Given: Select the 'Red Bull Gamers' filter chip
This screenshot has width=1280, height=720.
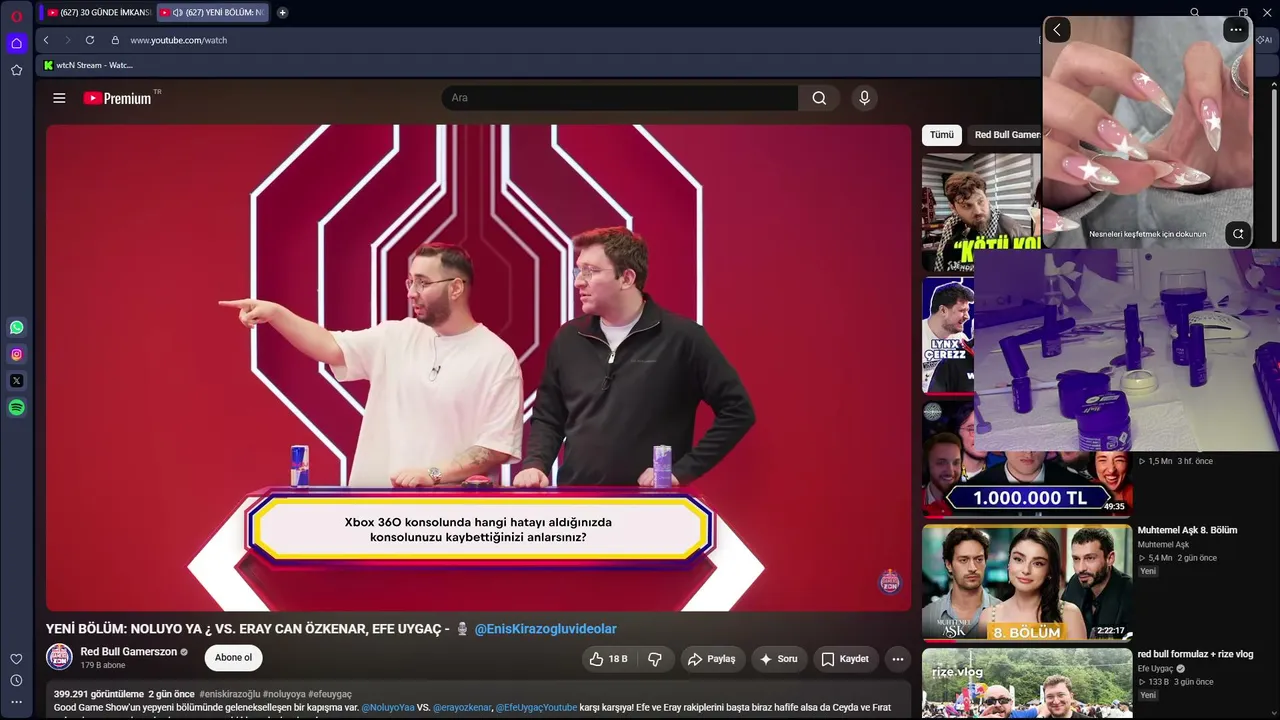Looking at the screenshot, I should point(1006,135).
